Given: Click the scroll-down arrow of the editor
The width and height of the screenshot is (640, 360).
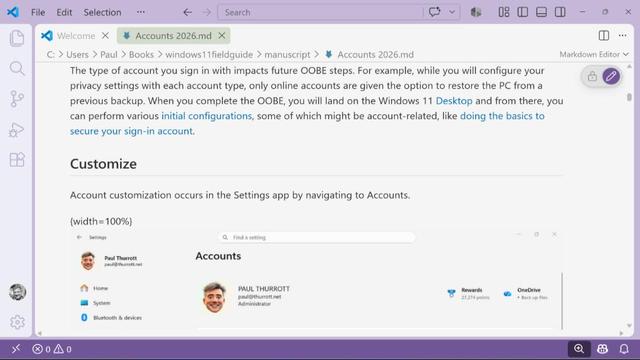Looking at the screenshot, I should point(629,325).
